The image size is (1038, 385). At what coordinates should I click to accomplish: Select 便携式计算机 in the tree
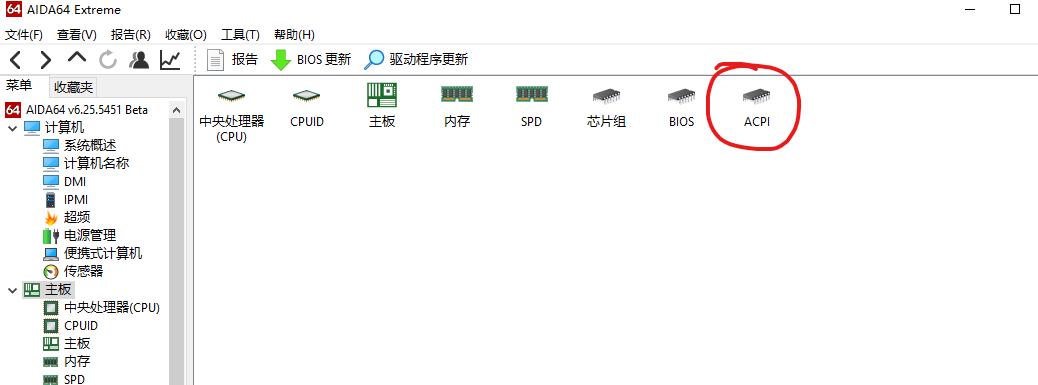coord(93,253)
